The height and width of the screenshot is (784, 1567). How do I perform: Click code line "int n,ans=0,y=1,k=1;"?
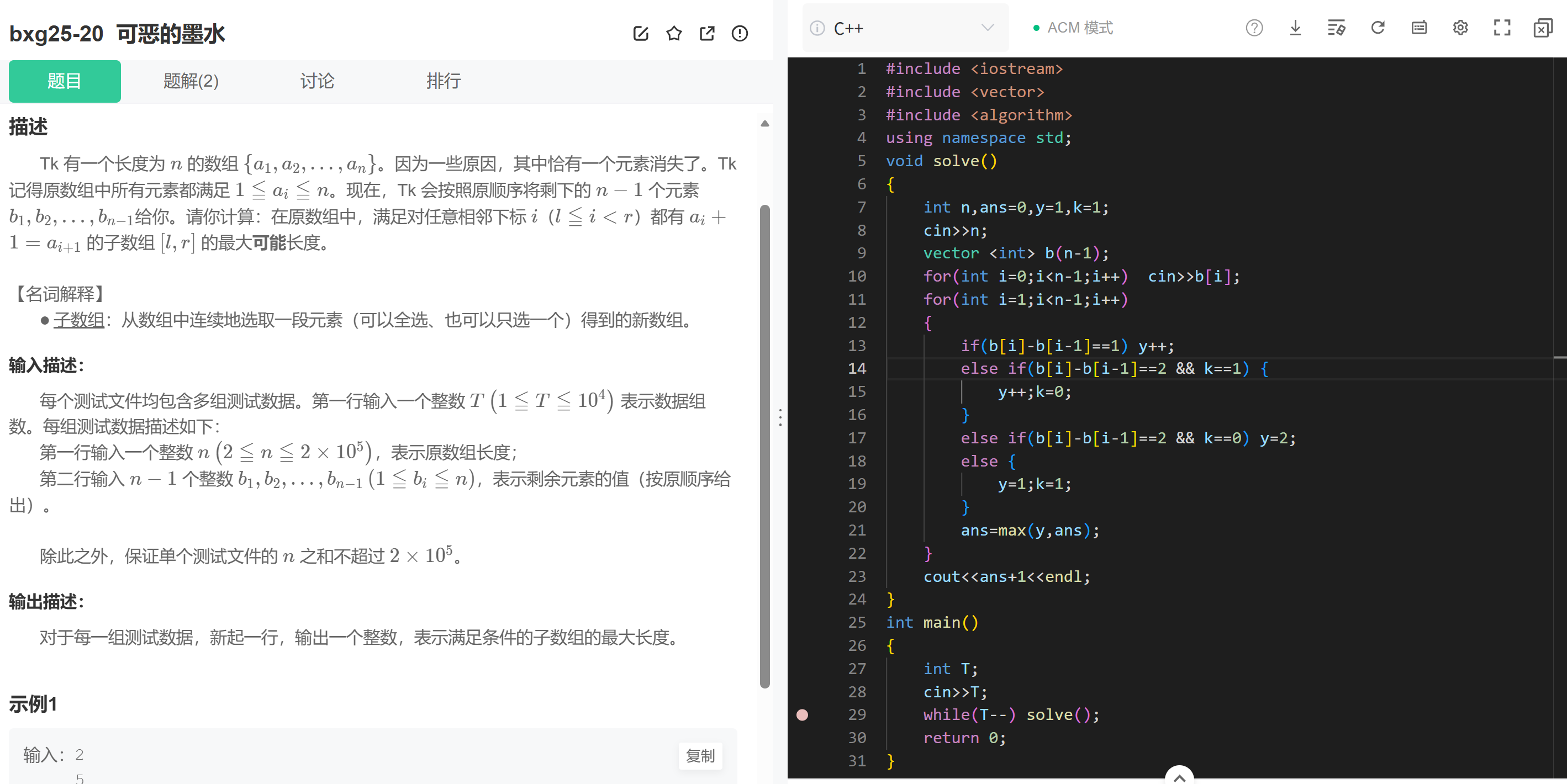1016,208
